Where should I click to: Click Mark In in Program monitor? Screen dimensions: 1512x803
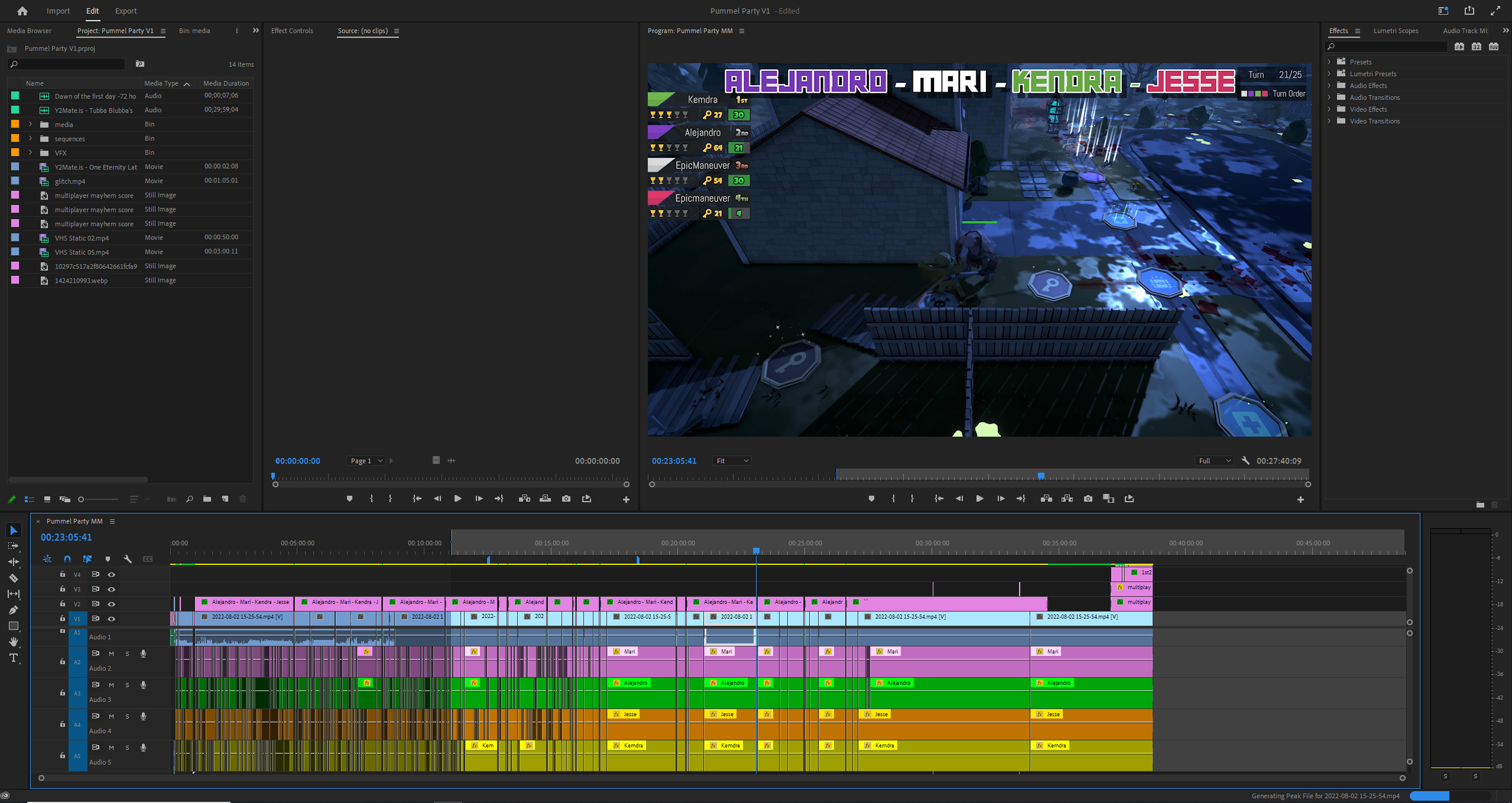tap(893, 499)
